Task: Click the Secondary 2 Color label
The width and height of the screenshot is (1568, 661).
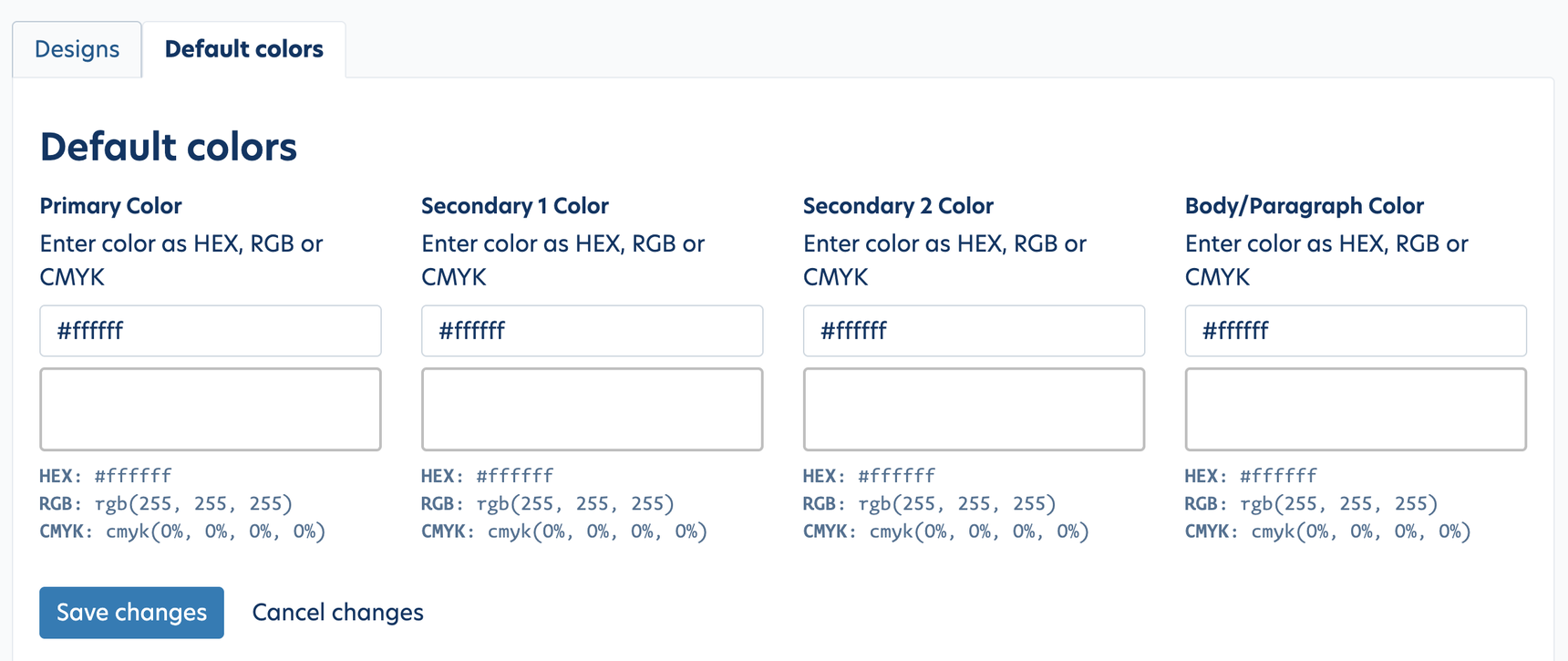Action: click(898, 206)
